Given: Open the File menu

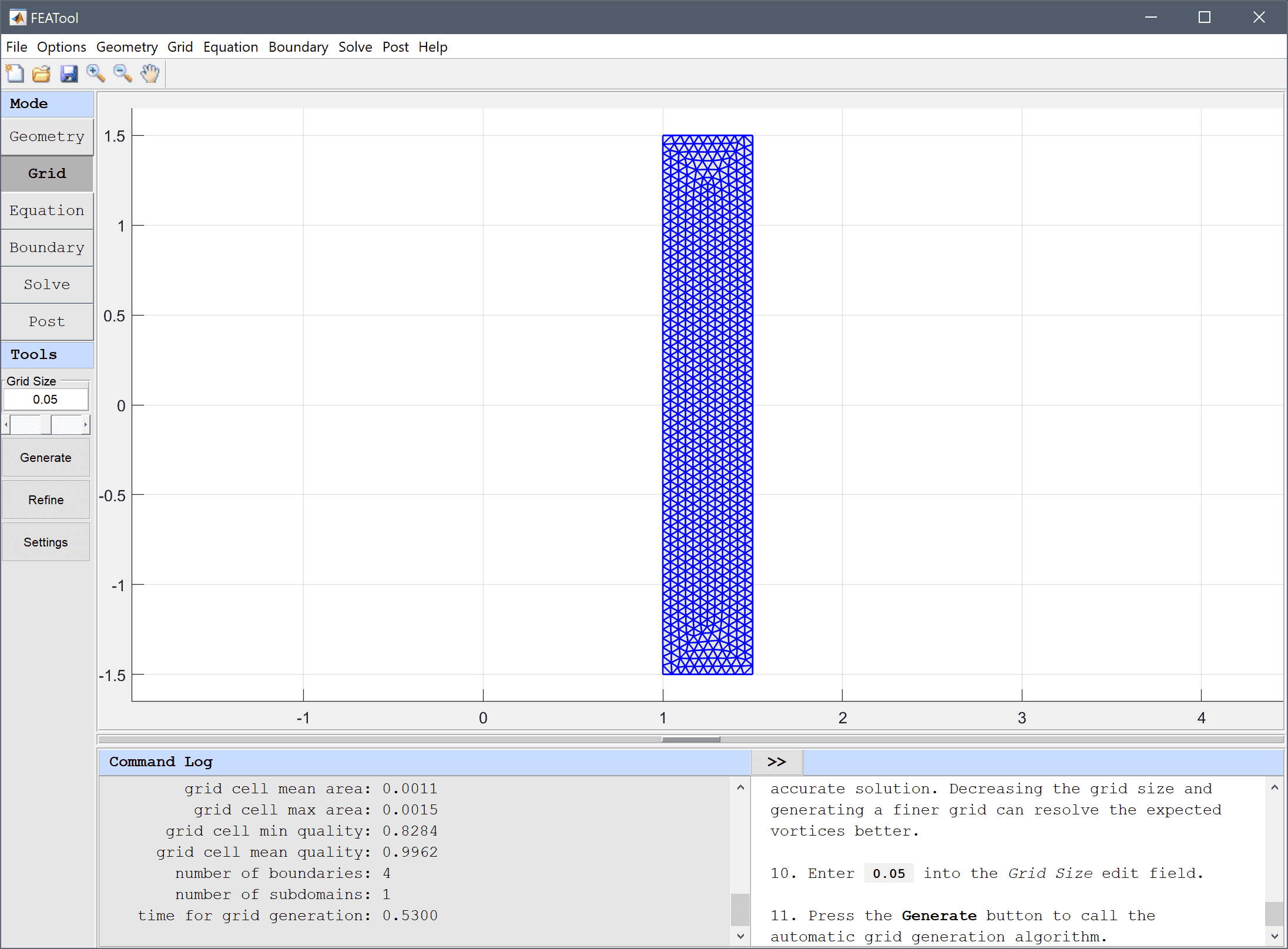Looking at the screenshot, I should [16, 47].
